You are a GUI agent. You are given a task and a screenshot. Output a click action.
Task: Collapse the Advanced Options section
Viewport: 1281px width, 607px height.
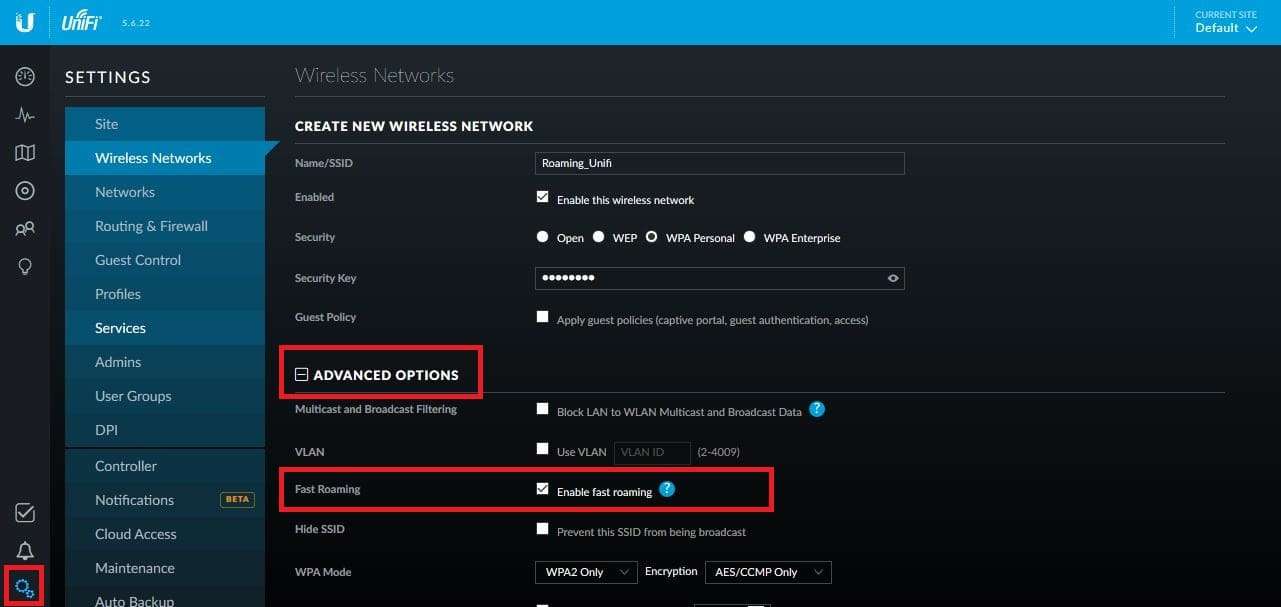click(301, 372)
